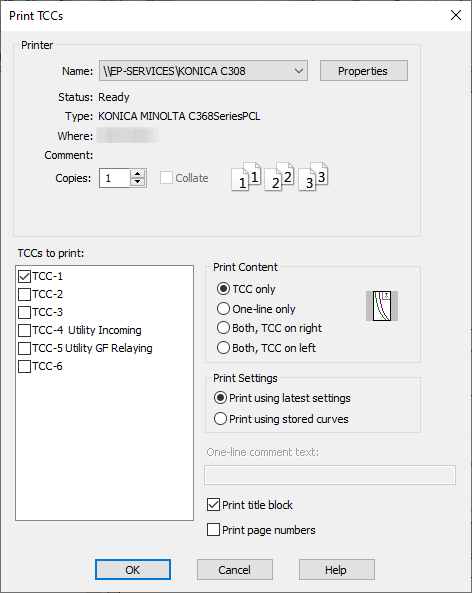Cancel the Print TCCs dialog
The width and height of the screenshot is (472, 593).
tap(234, 570)
